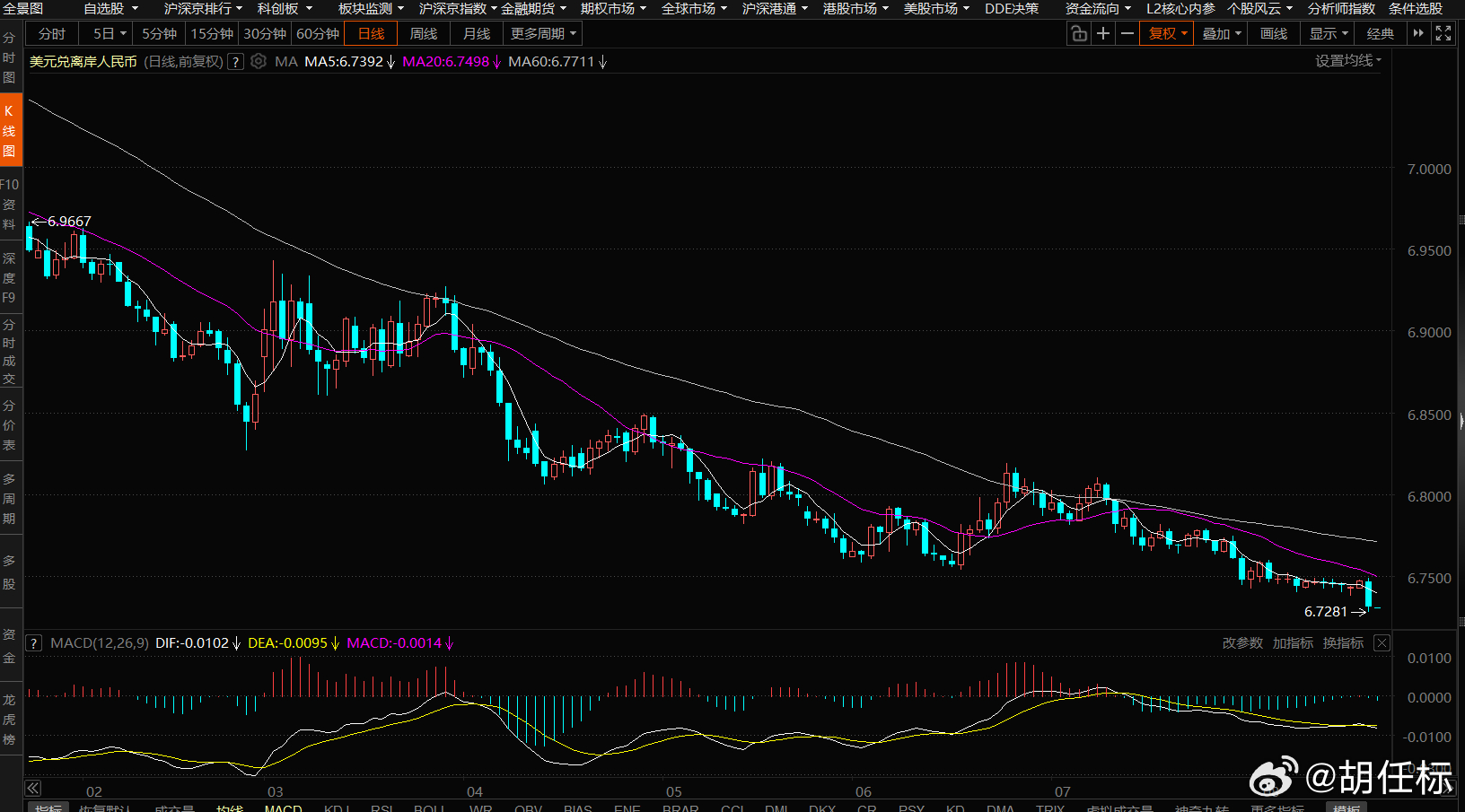Toggle the 经典 classic layout
The image size is (1465, 812).
click(1381, 34)
